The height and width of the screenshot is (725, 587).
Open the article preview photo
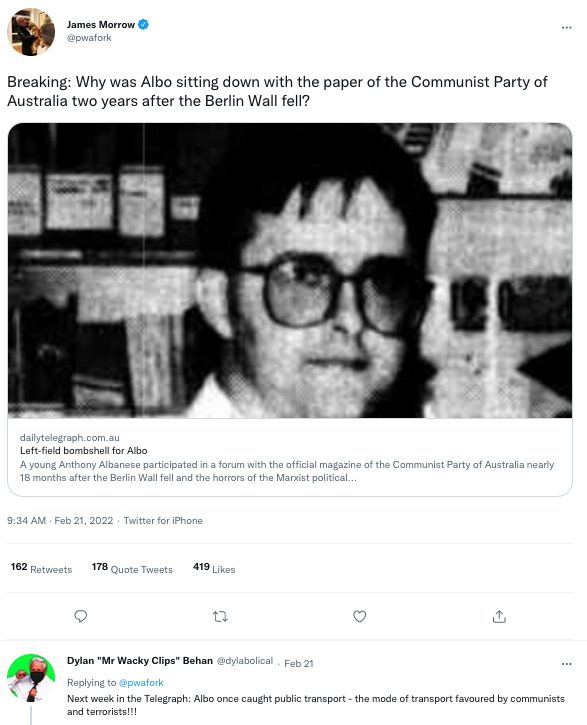(x=290, y=270)
